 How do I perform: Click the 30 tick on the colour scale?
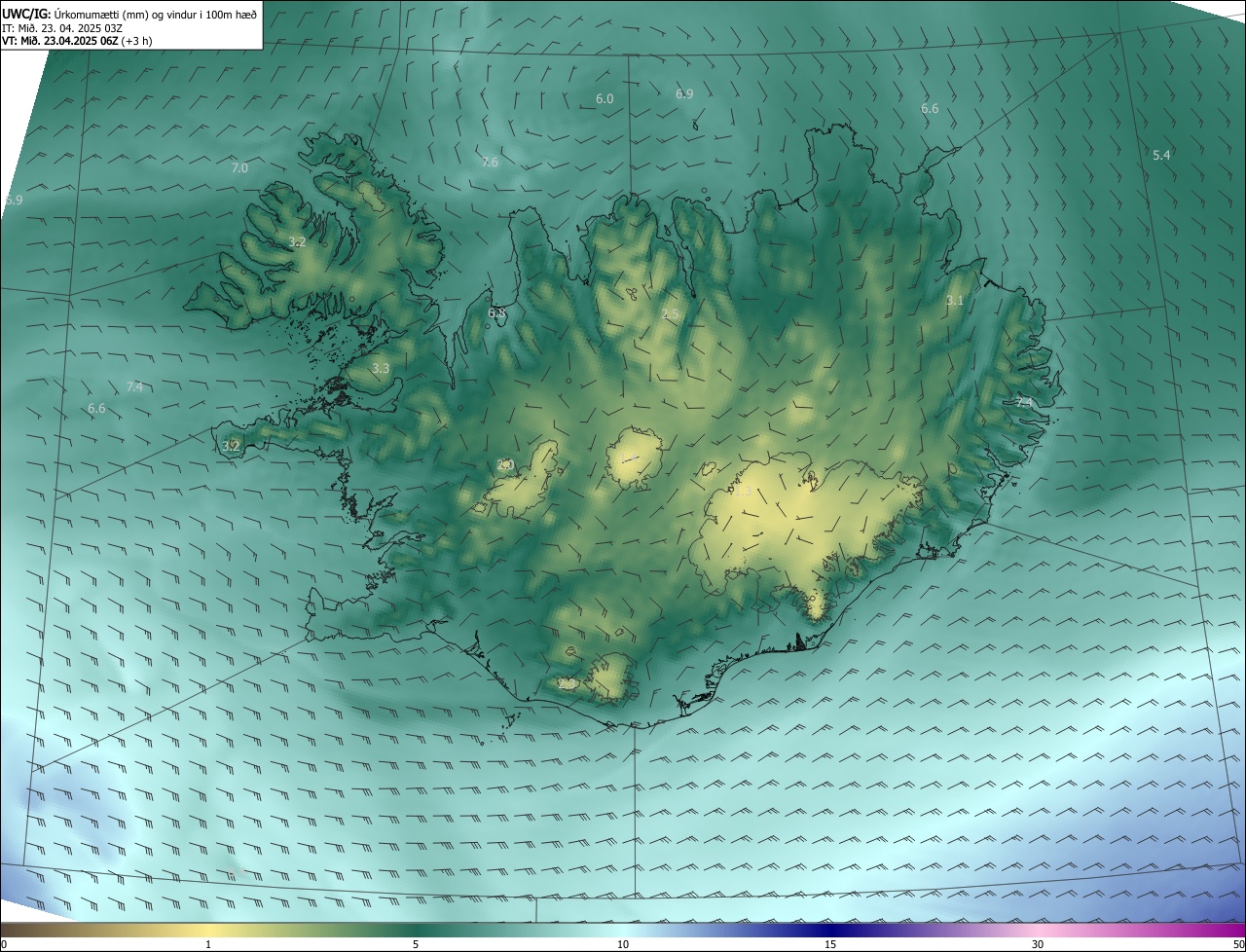coord(1038,945)
